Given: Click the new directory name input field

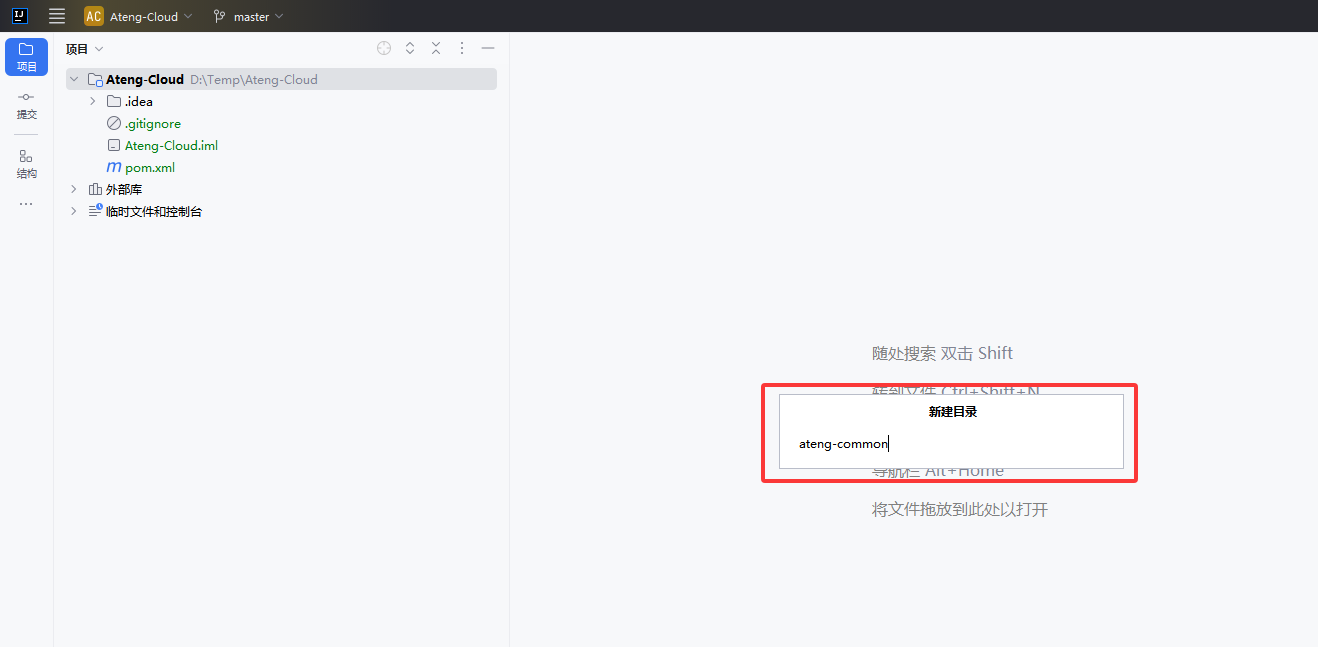Looking at the screenshot, I should point(950,444).
